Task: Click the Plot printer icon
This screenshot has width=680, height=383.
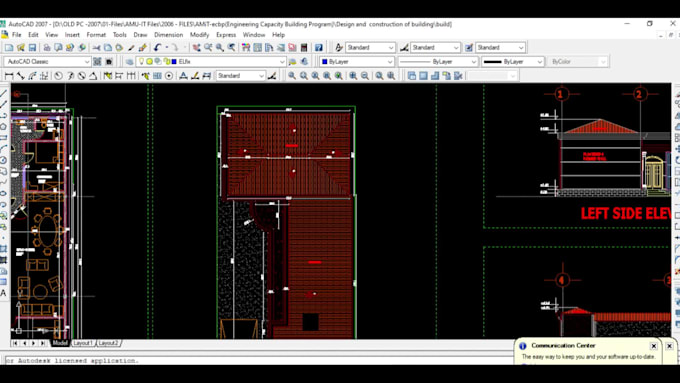Action: coord(47,47)
